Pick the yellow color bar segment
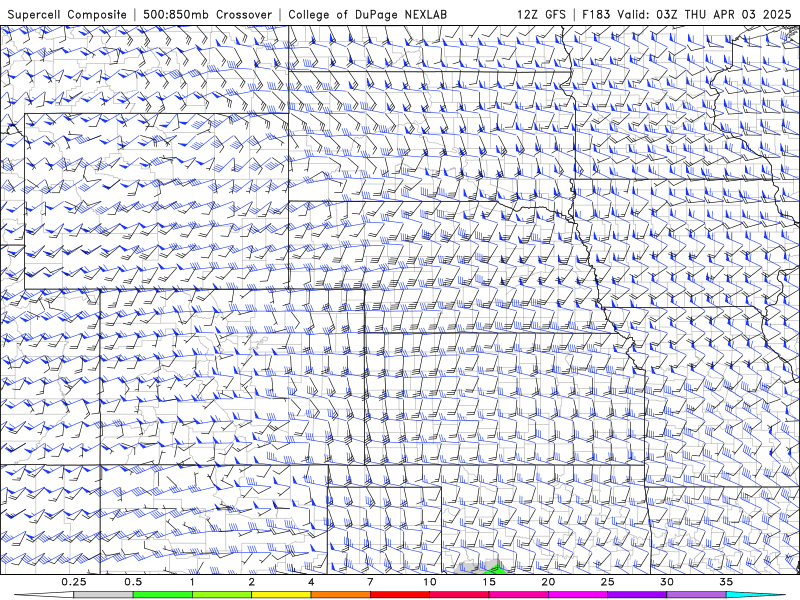This screenshot has height=600, width=800. point(281,595)
